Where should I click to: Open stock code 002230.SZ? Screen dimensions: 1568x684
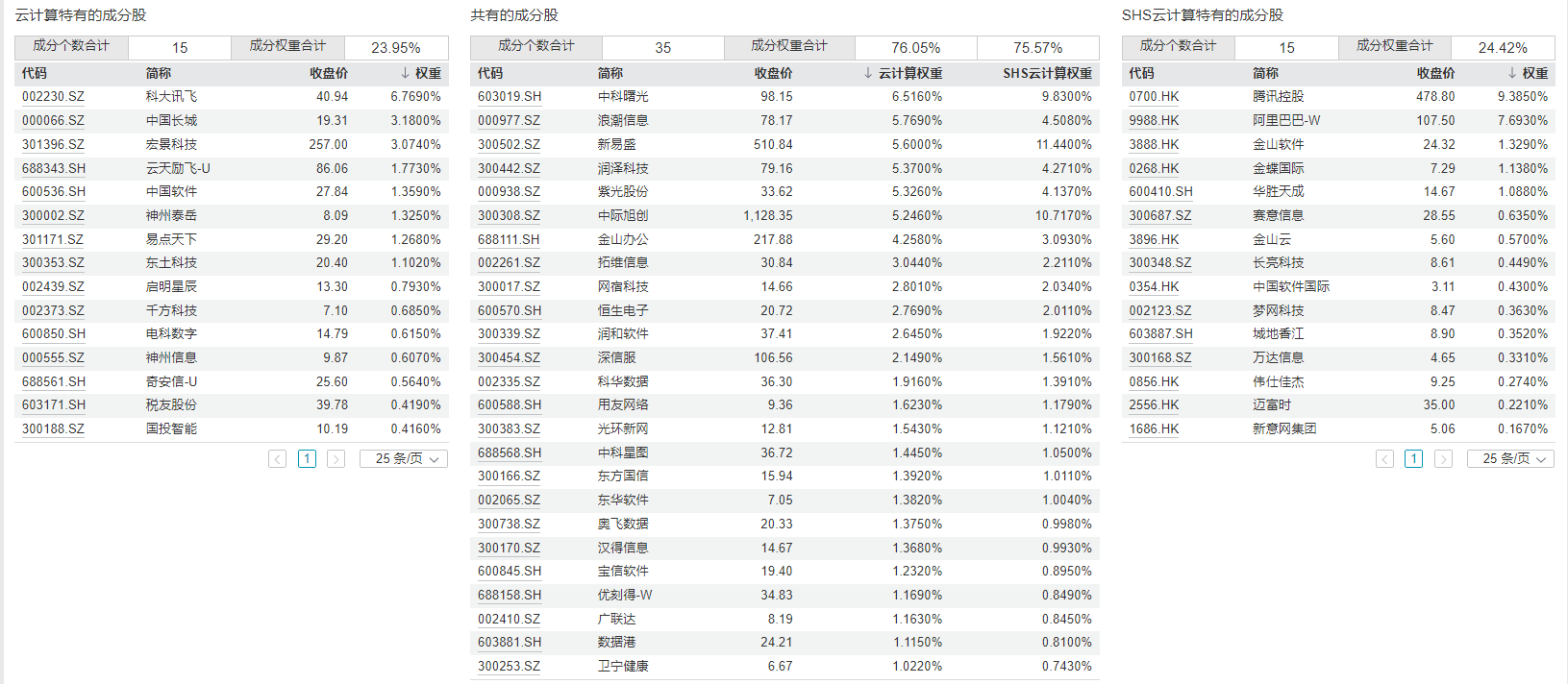pos(53,97)
